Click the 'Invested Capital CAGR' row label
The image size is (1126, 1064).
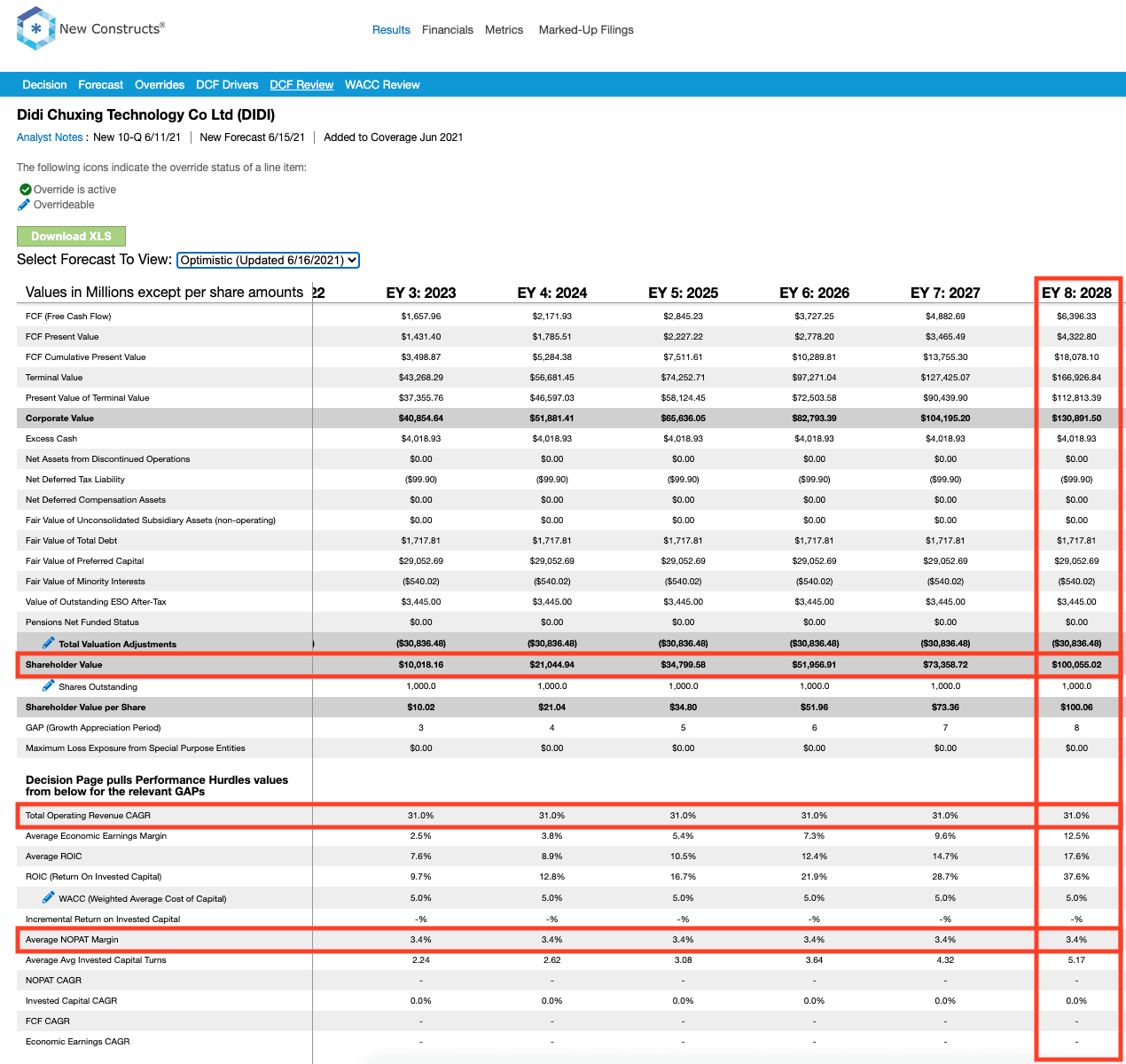coord(71,1001)
